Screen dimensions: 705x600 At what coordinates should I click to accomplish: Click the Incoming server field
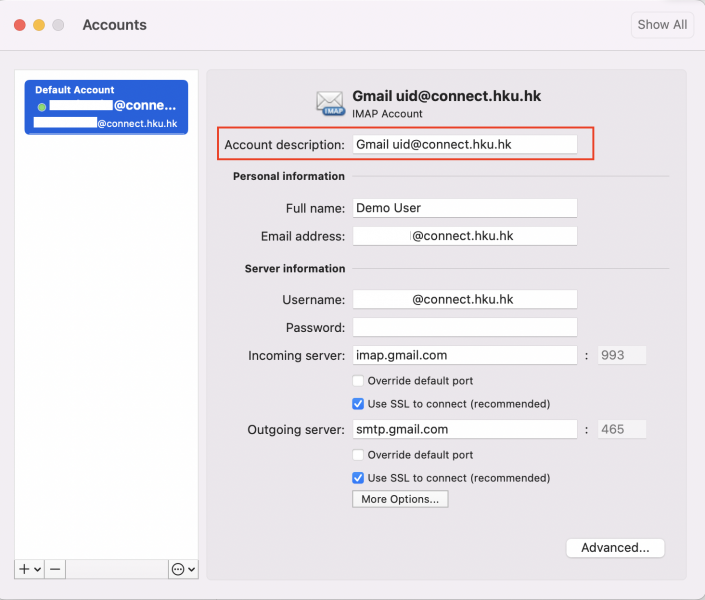464,355
